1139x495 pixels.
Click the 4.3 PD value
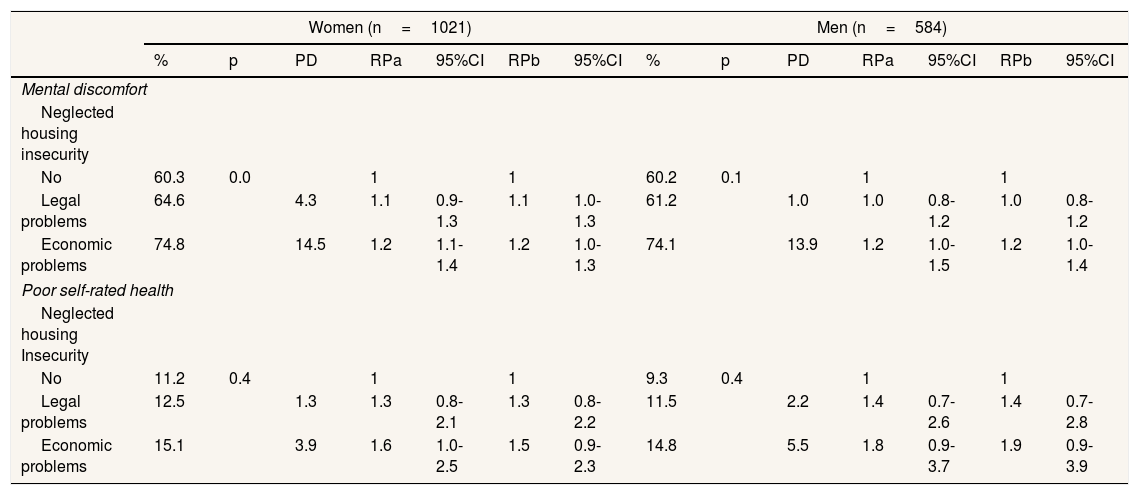click(305, 200)
